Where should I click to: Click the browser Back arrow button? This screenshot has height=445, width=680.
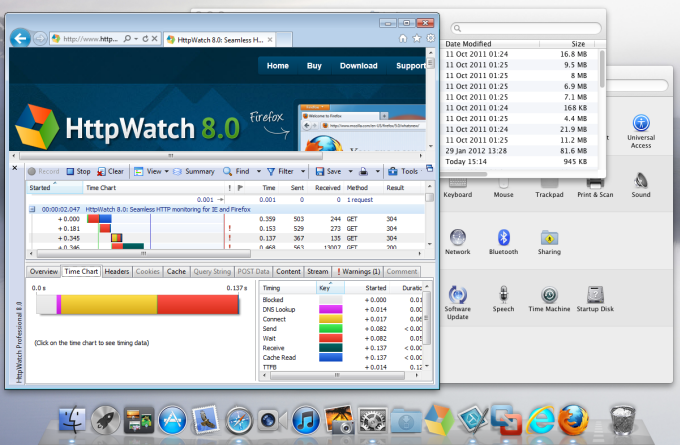pos(20,39)
